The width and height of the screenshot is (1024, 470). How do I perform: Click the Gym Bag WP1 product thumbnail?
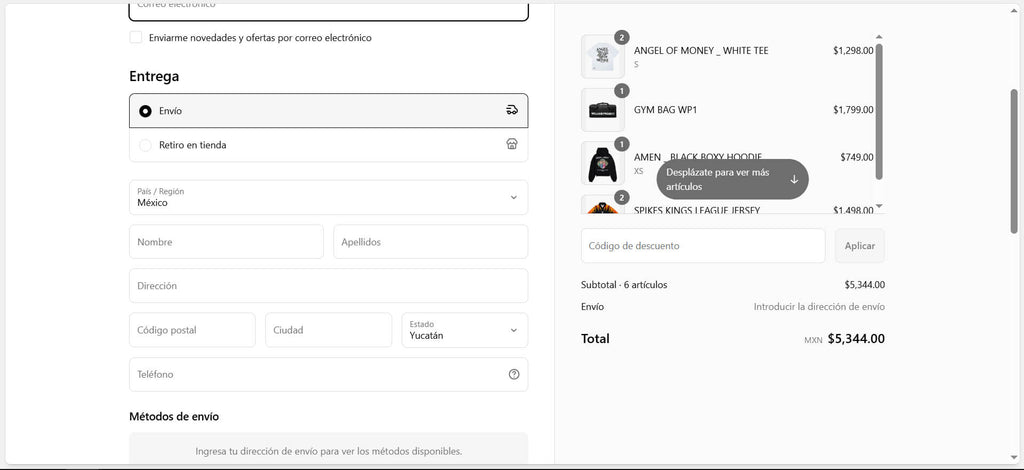pos(602,110)
